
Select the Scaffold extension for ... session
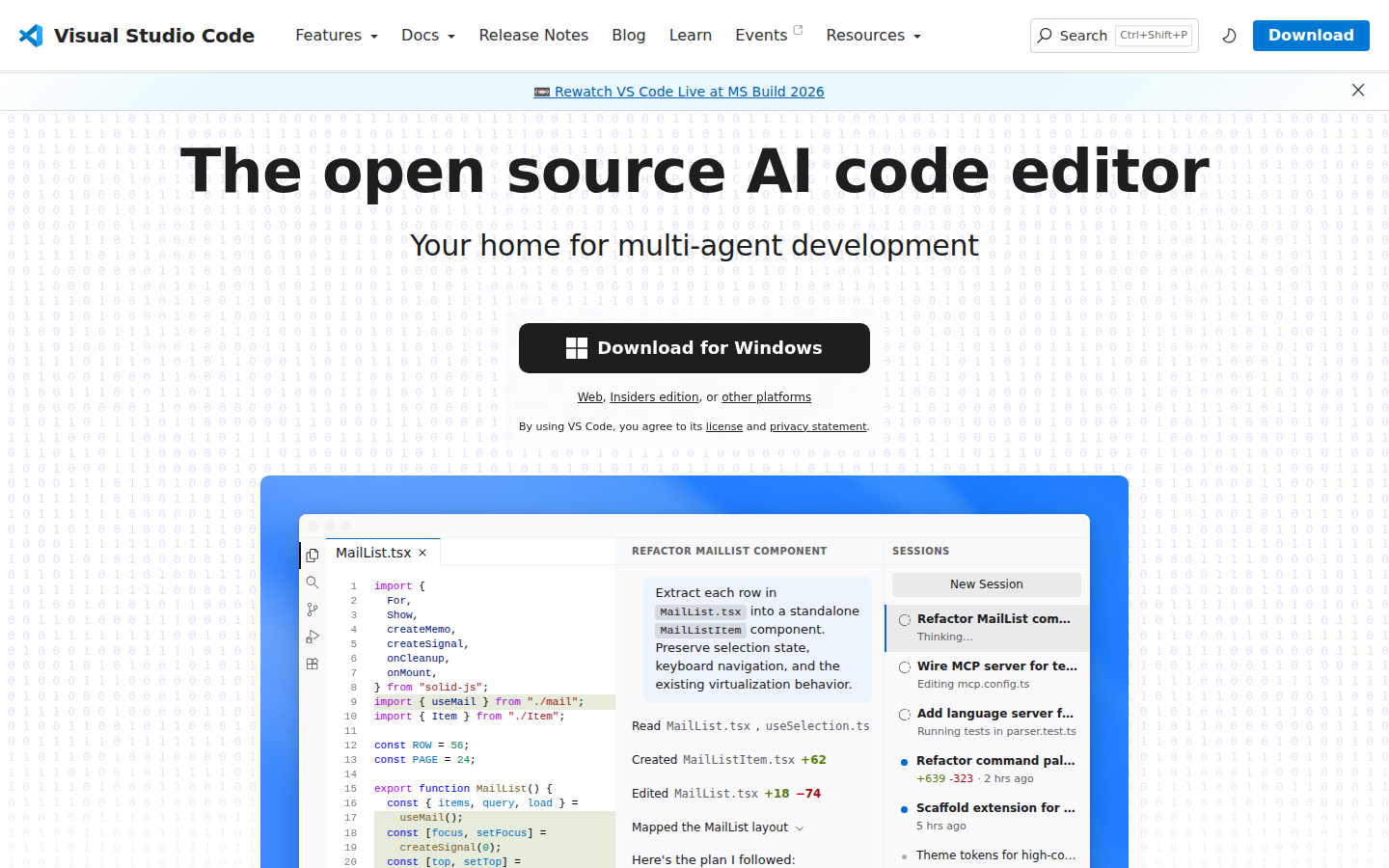988,817
